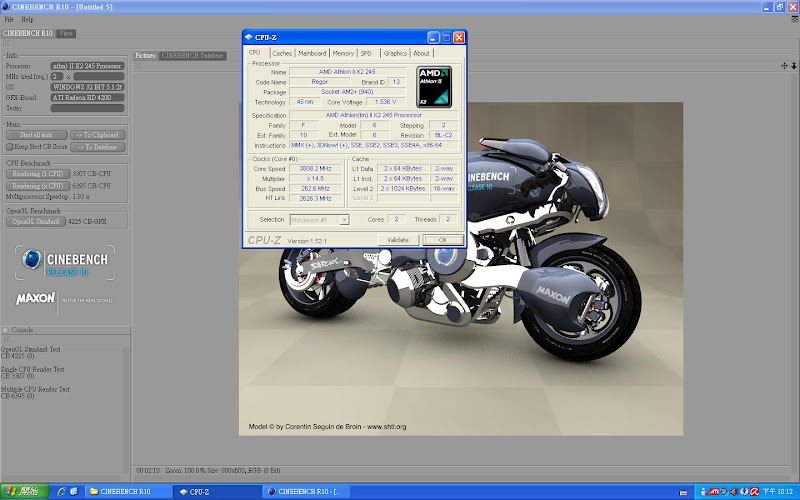The height and width of the screenshot is (500, 800).
Task: Click the MAXON logo in sidebar
Action: tap(35, 298)
